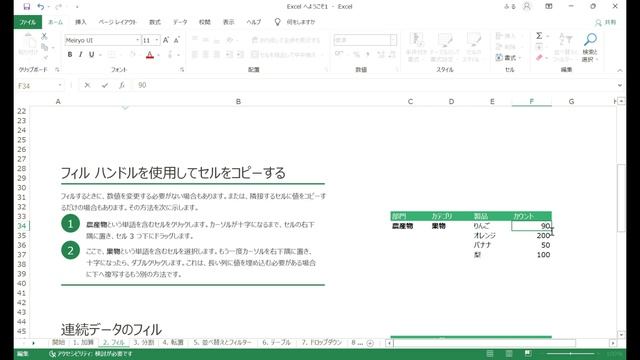
Task: Click the Cancel X beside the formula bar
Action: [87, 85]
